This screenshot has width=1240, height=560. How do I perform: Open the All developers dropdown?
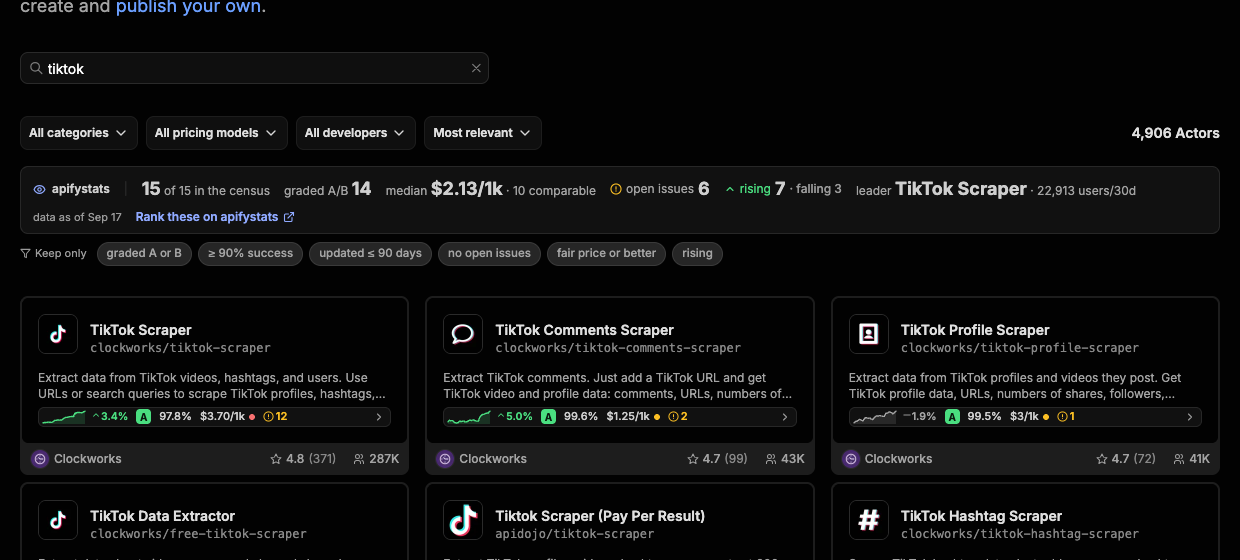[x=356, y=133]
